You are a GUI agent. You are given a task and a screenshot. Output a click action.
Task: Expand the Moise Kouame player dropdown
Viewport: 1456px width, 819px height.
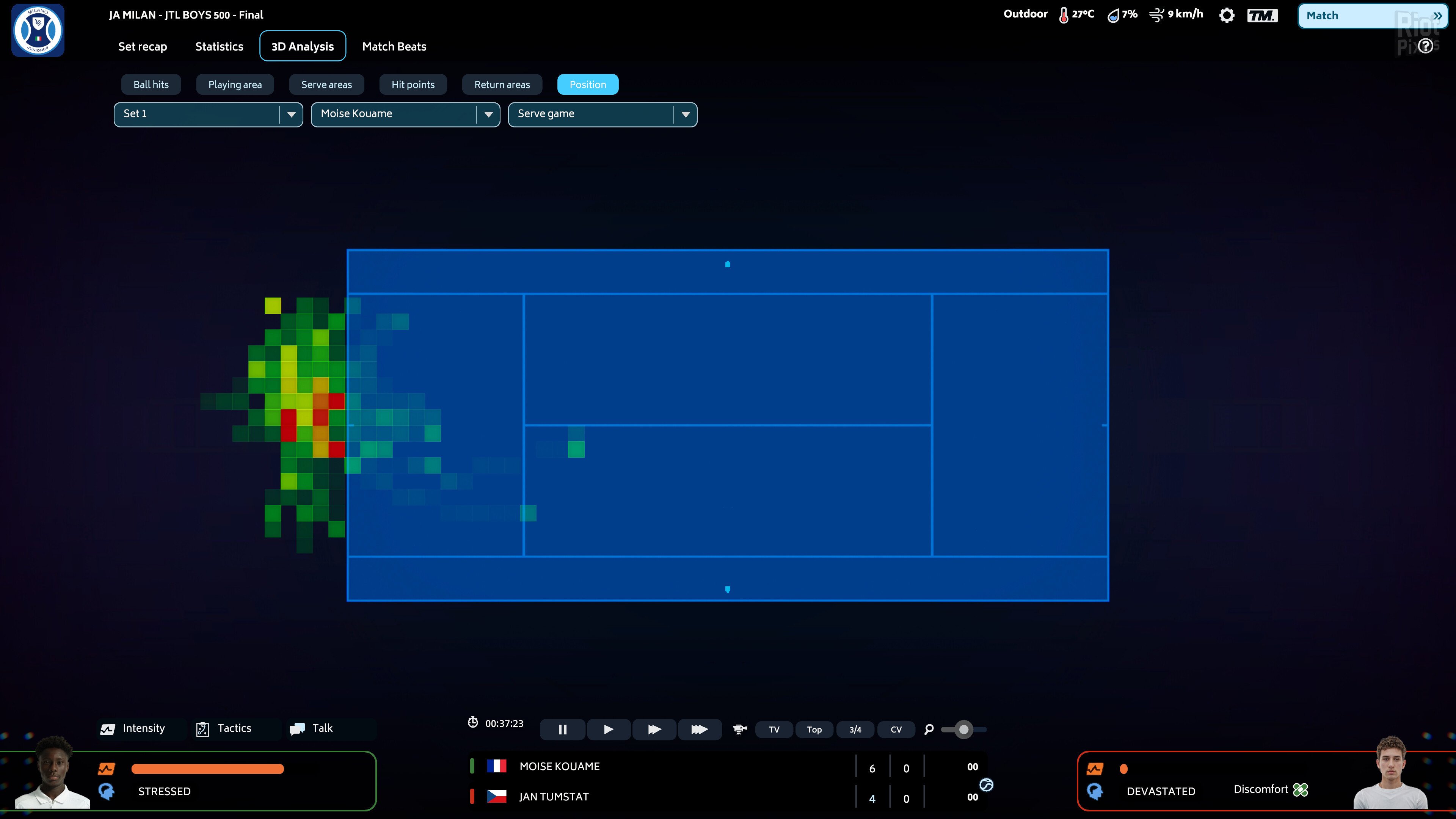pyautogui.click(x=405, y=114)
